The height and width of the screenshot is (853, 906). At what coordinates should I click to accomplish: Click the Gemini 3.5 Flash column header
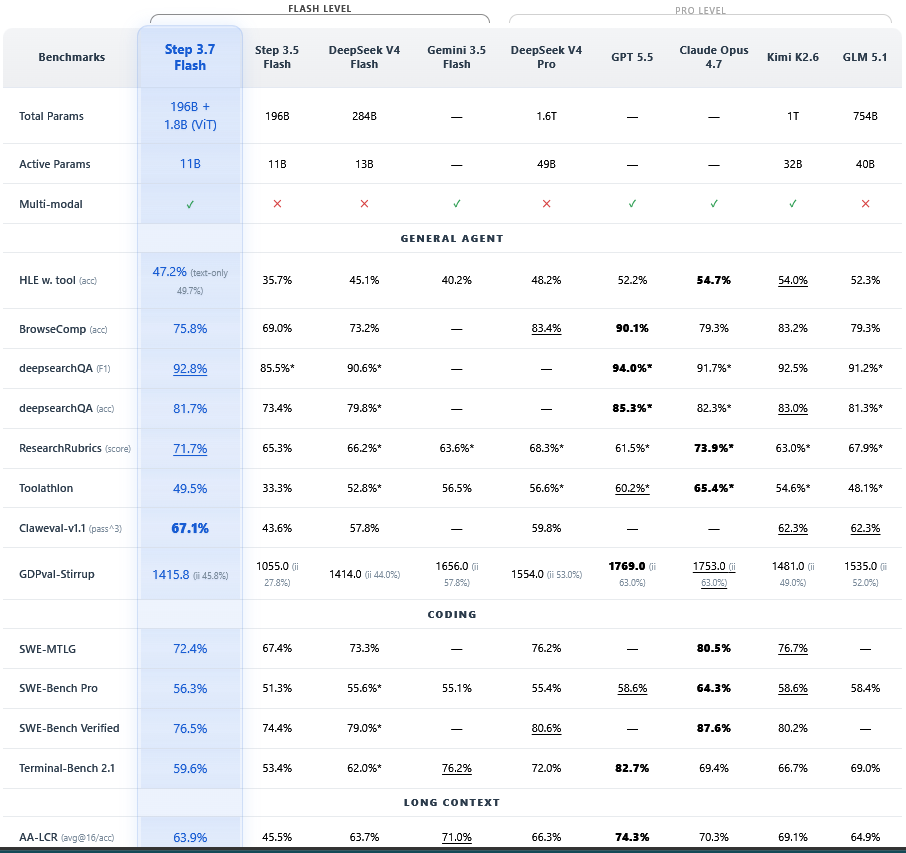pos(456,57)
